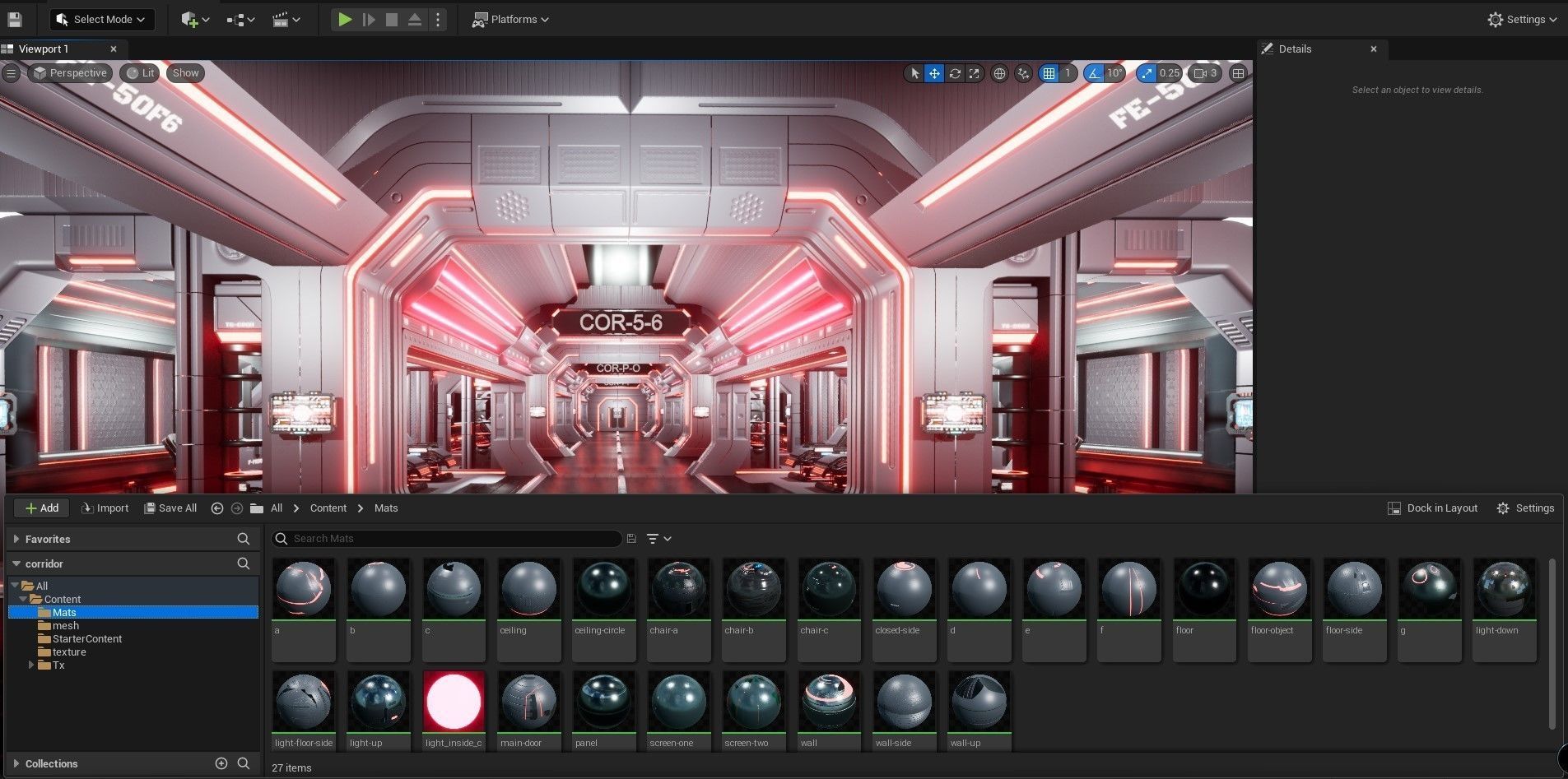Viewport: 1568px width, 779px height.
Task: Add a new collection plus icon
Action: click(x=221, y=763)
